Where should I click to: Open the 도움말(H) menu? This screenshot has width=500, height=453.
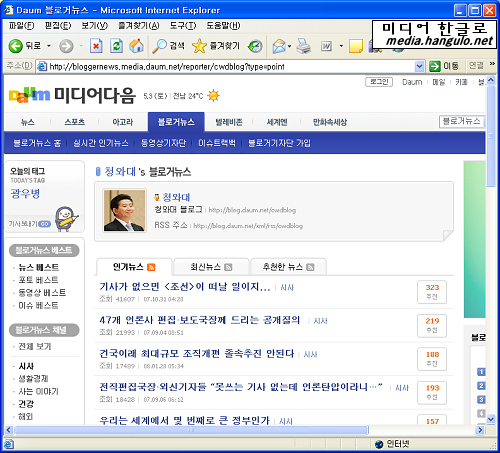click(223, 26)
